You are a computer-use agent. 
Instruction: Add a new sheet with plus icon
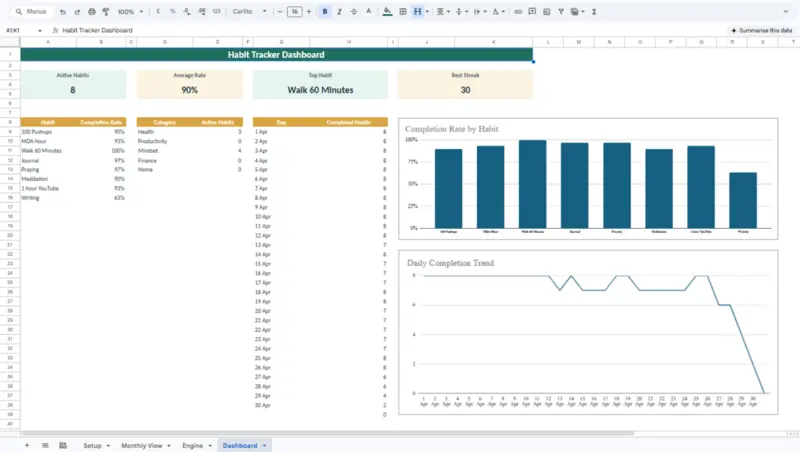coord(27,445)
